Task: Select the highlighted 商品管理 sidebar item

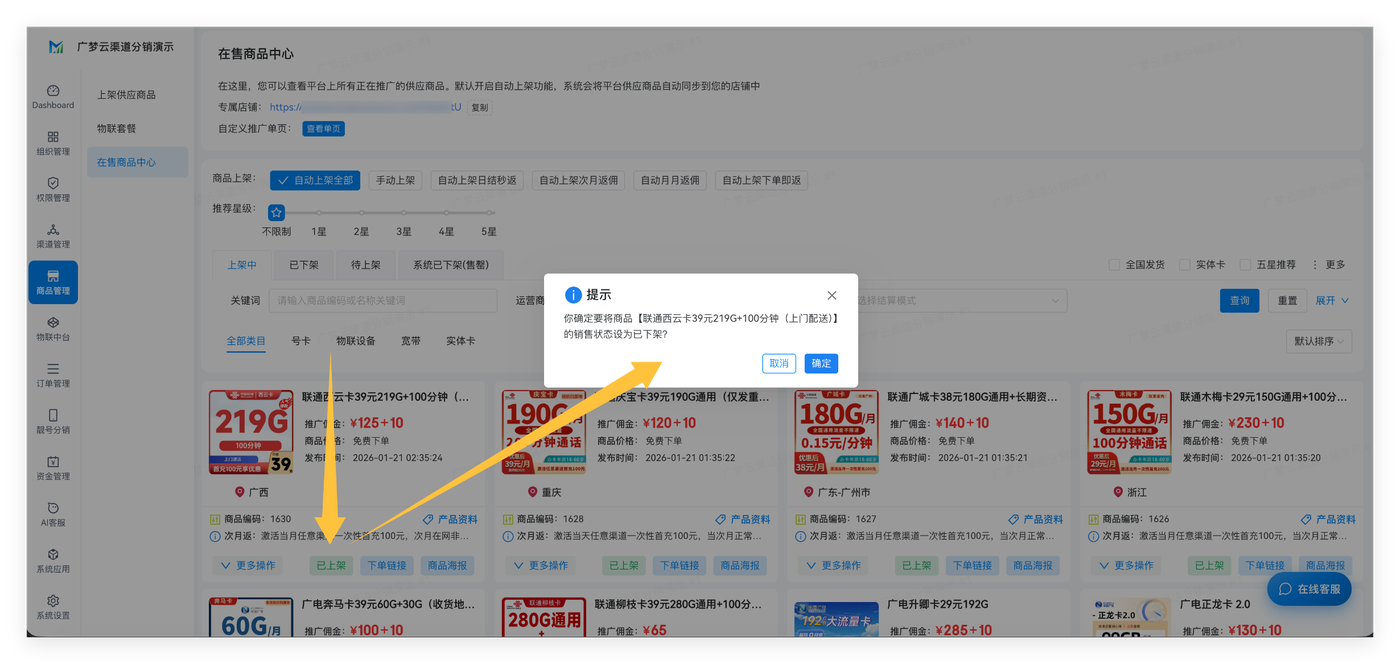Action: 53,283
